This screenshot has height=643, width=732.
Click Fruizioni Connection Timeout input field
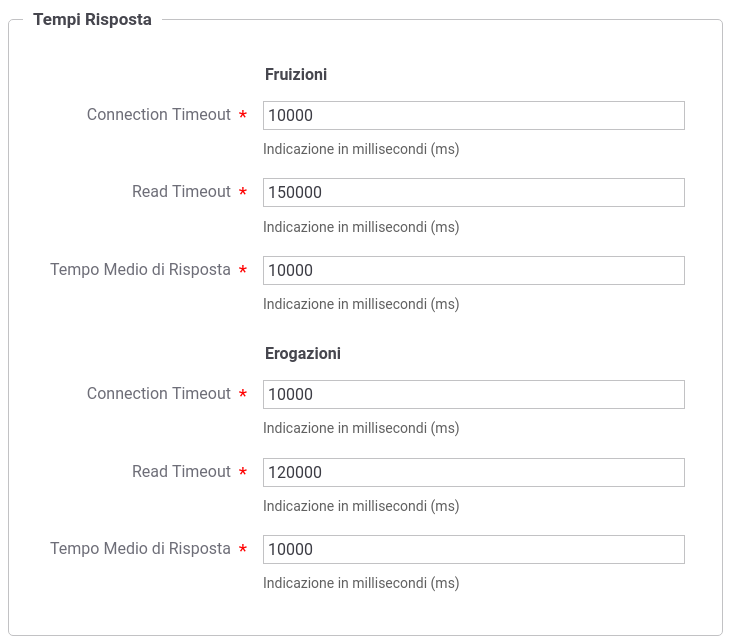coord(473,115)
